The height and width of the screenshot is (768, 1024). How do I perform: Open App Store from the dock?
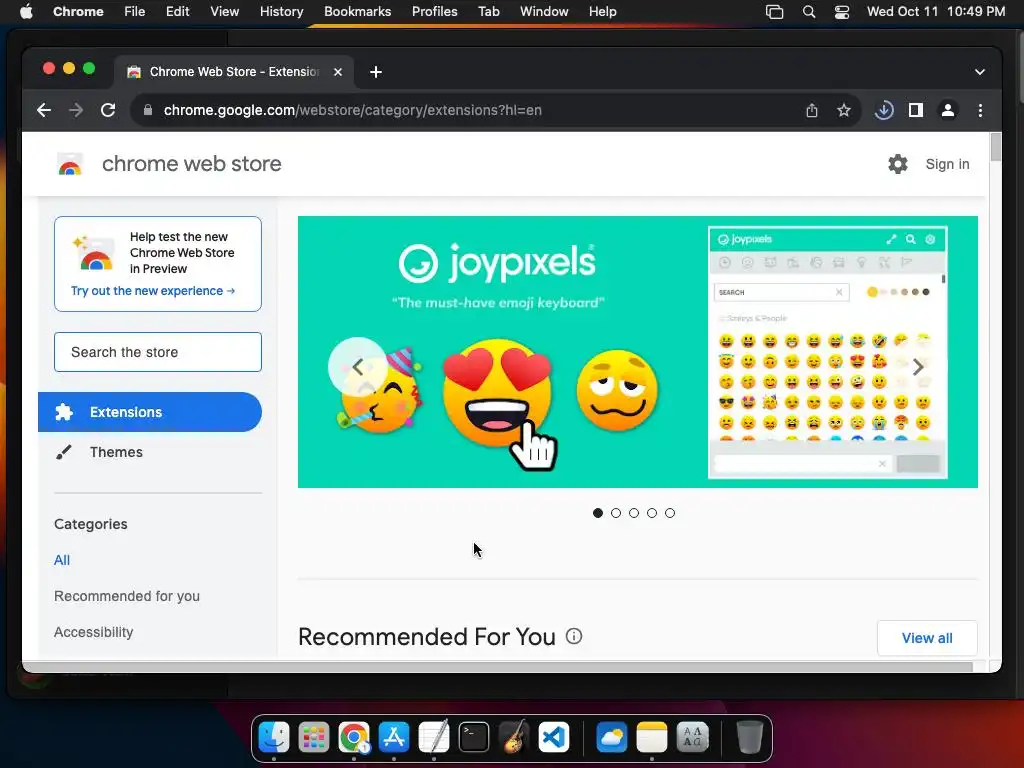(394, 737)
